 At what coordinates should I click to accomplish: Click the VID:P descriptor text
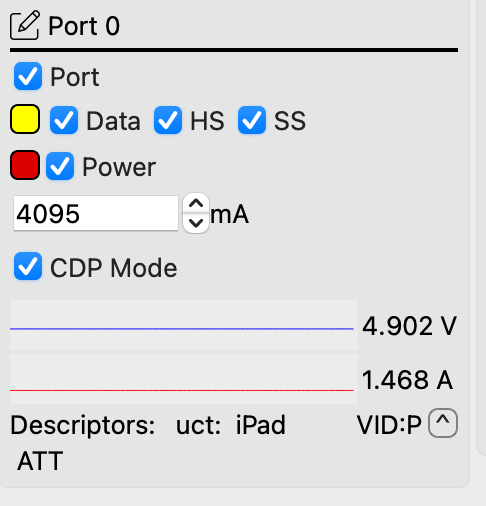(389, 425)
